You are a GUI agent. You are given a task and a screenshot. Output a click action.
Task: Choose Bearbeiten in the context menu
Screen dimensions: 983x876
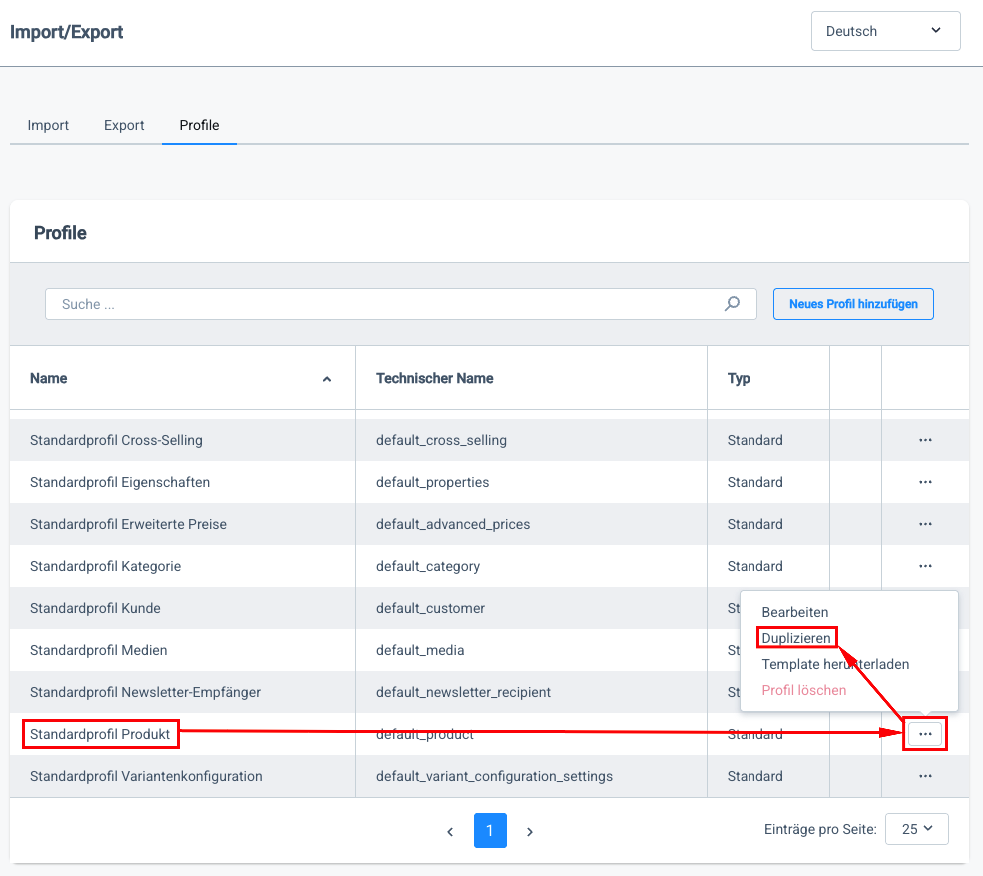point(795,612)
